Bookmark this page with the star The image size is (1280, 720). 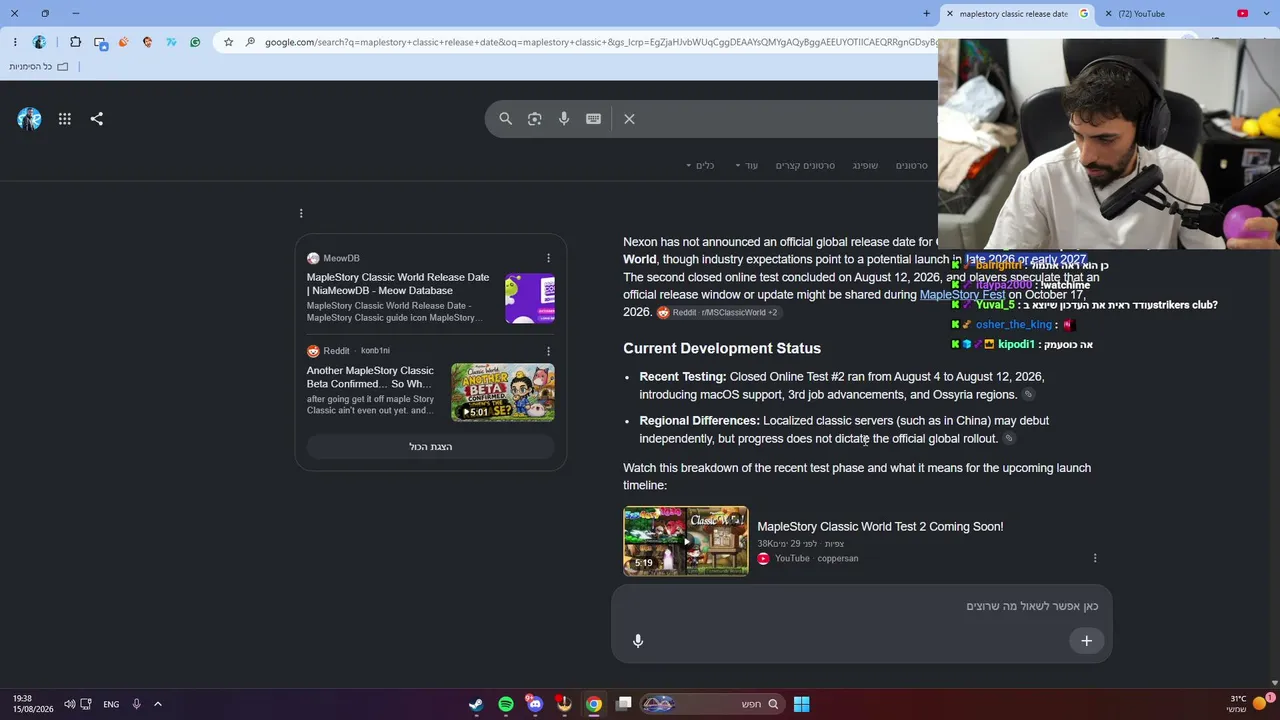pos(229,42)
